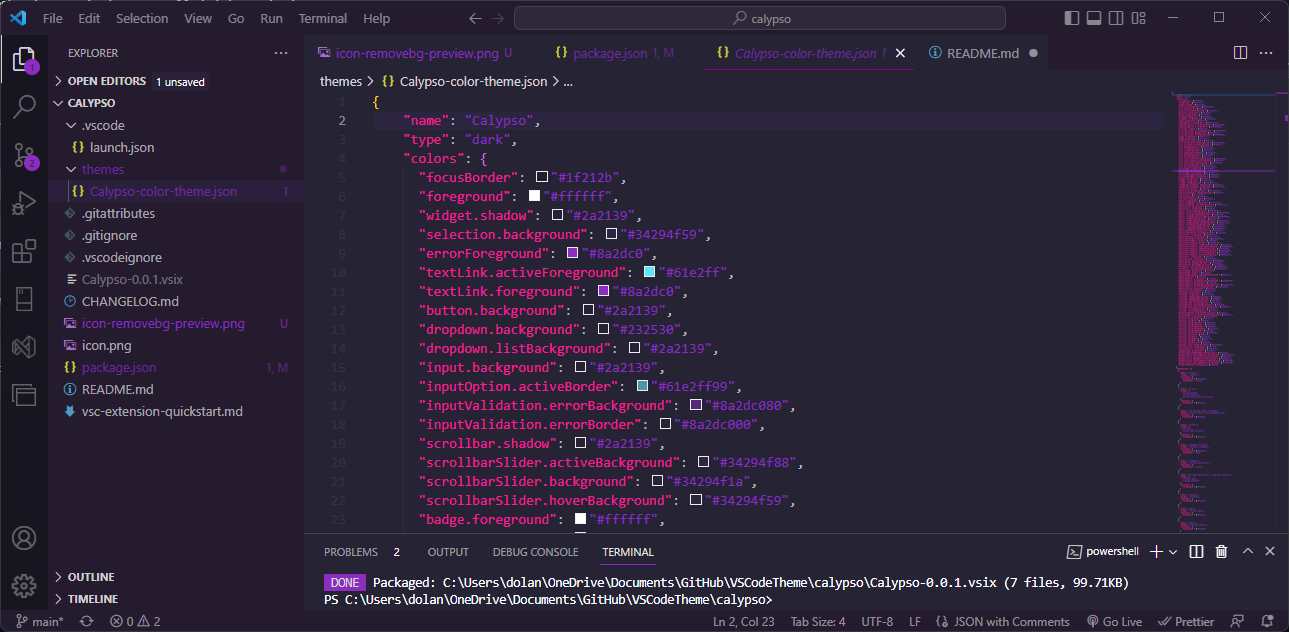
Task: Switch to the package.json tab
Action: pos(614,53)
